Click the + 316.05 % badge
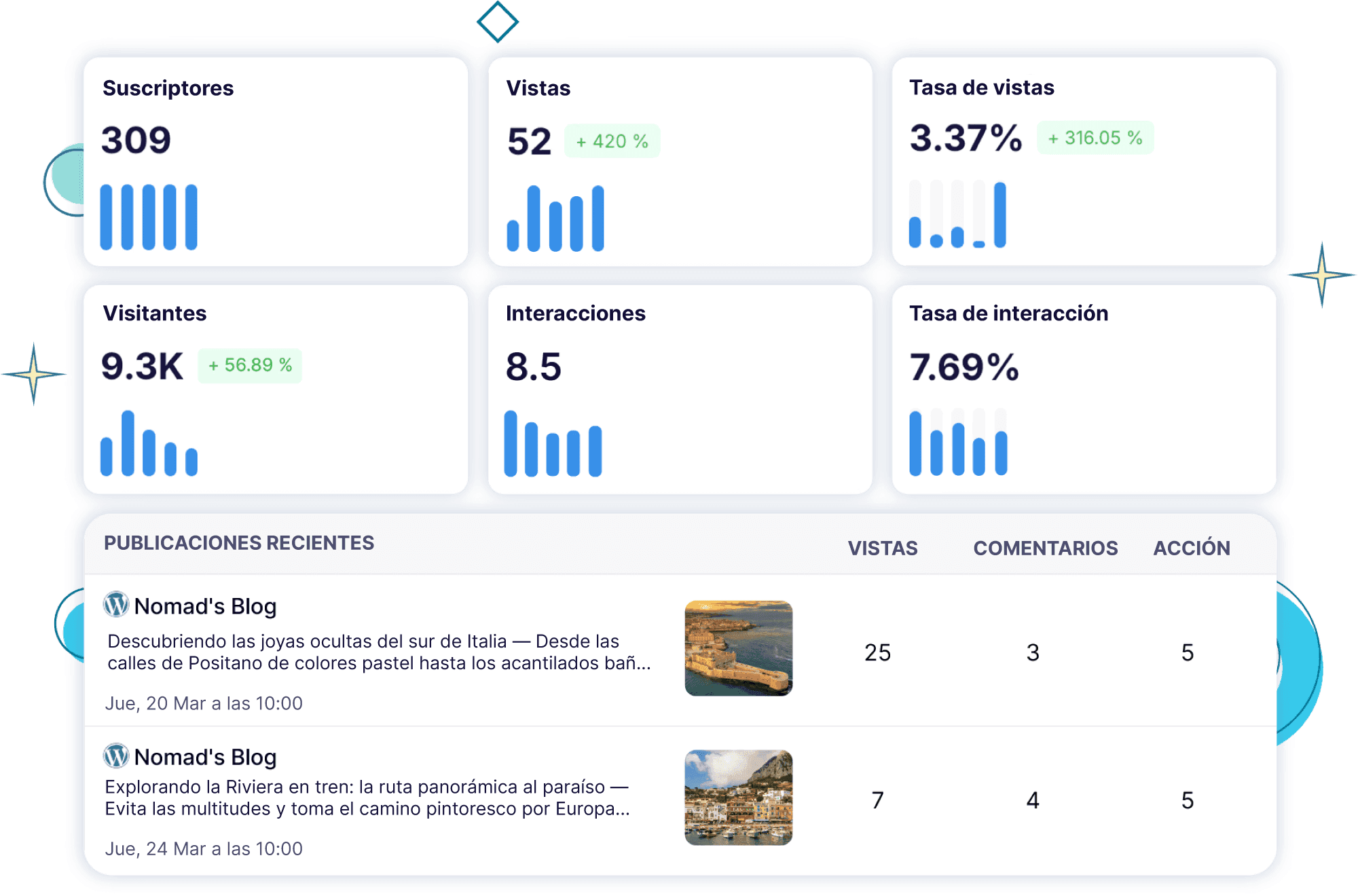 coord(1095,138)
